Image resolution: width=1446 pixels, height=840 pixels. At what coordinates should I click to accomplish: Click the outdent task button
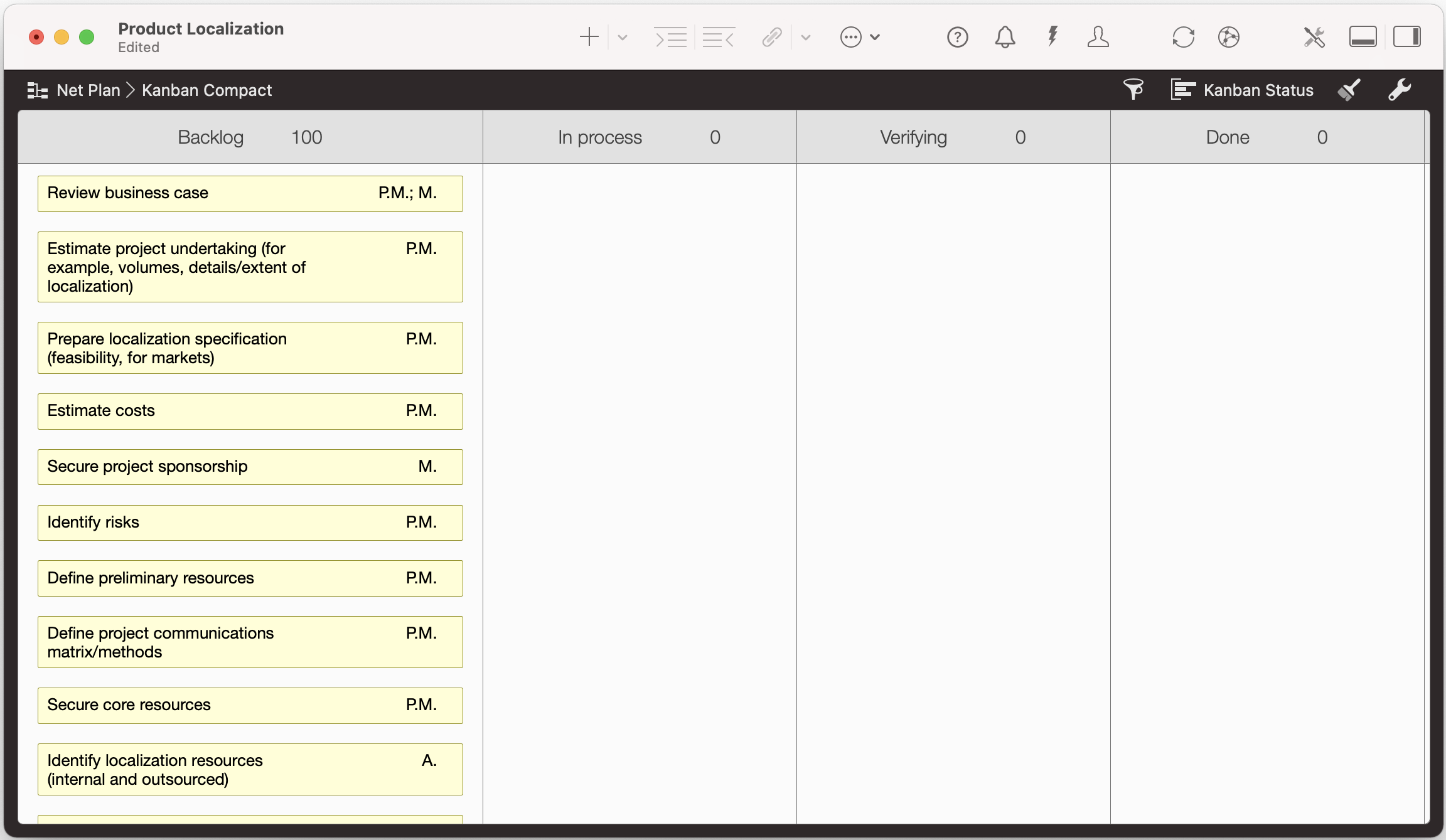pyautogui.click(x=719, y=37)
